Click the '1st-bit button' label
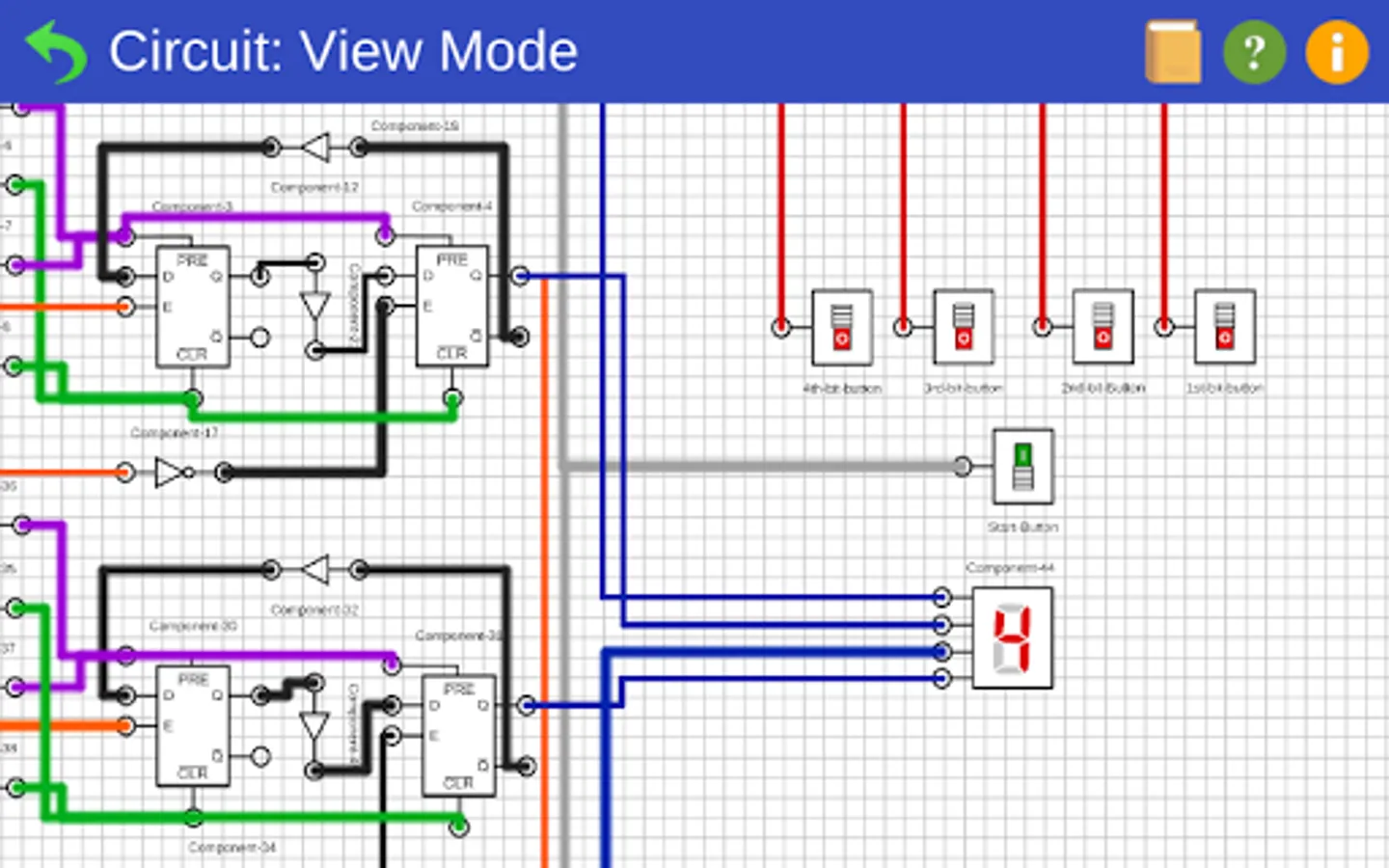1389x868 pixels. tap(1225, 389)
